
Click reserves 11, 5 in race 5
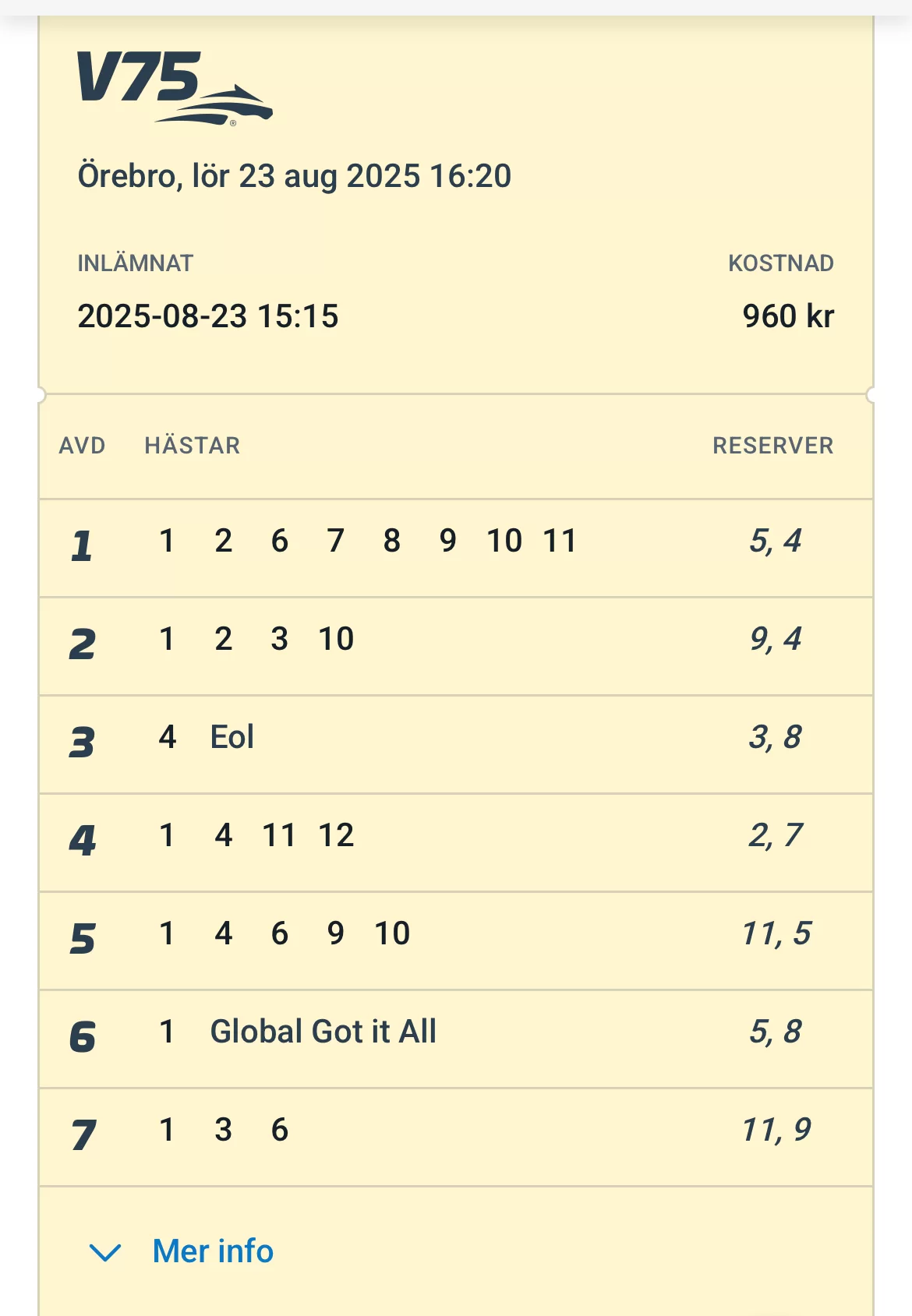(776, 933)
